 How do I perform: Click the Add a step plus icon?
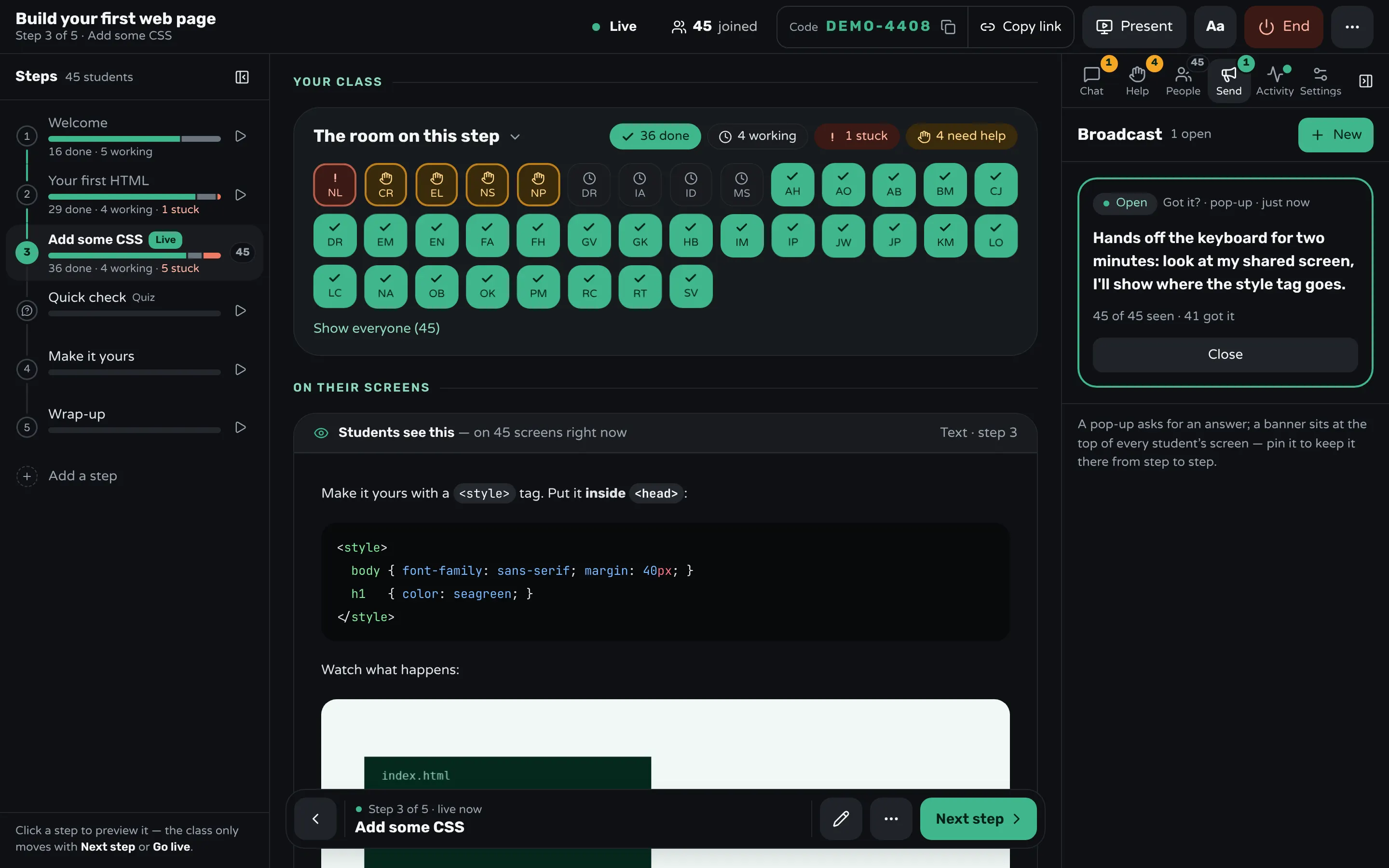[x=27, y=476]
